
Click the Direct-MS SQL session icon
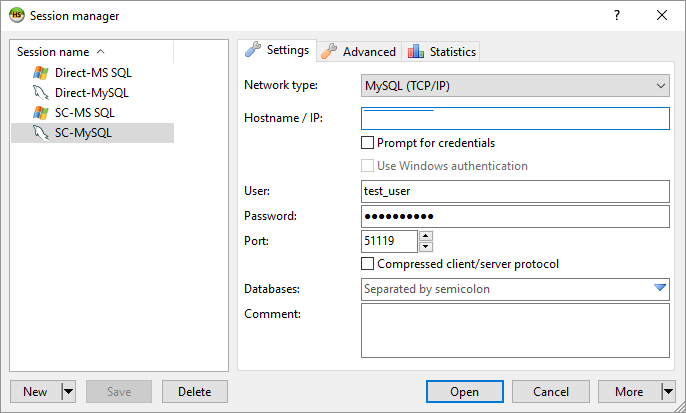(x=41, y=72)
